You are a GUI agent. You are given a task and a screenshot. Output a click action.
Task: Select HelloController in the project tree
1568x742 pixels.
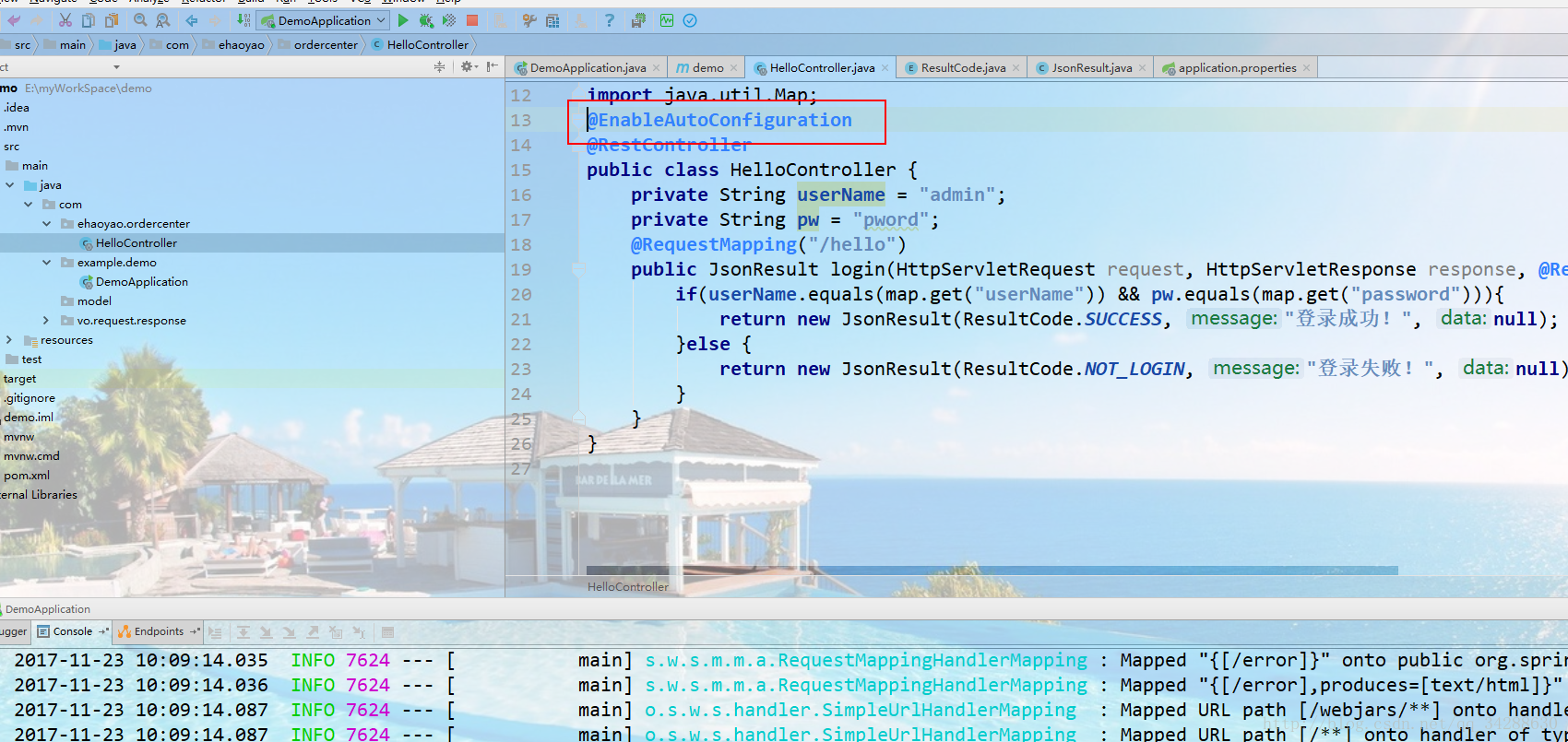[136, 243]
